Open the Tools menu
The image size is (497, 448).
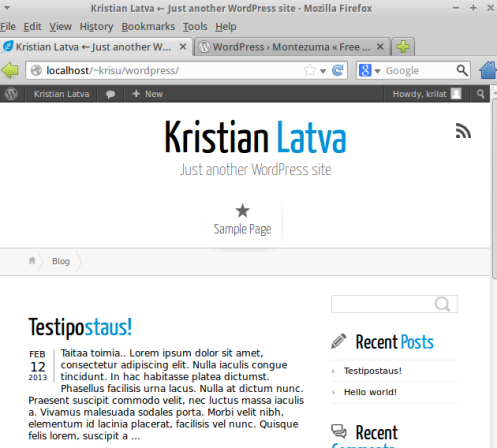(x=195, y=26)
